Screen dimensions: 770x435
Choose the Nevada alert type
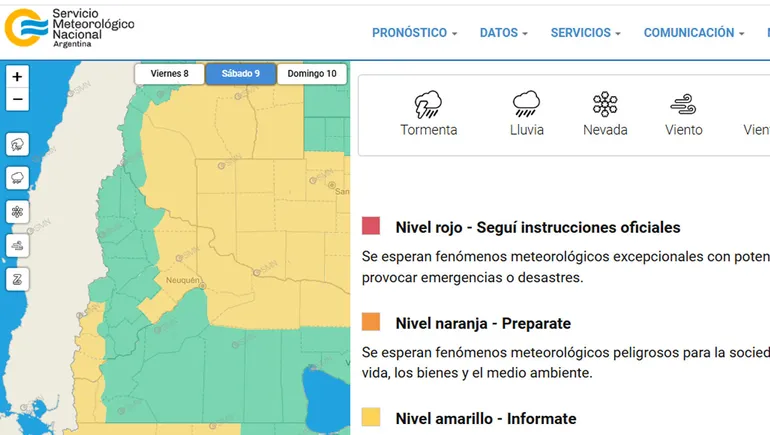[605, 114]
